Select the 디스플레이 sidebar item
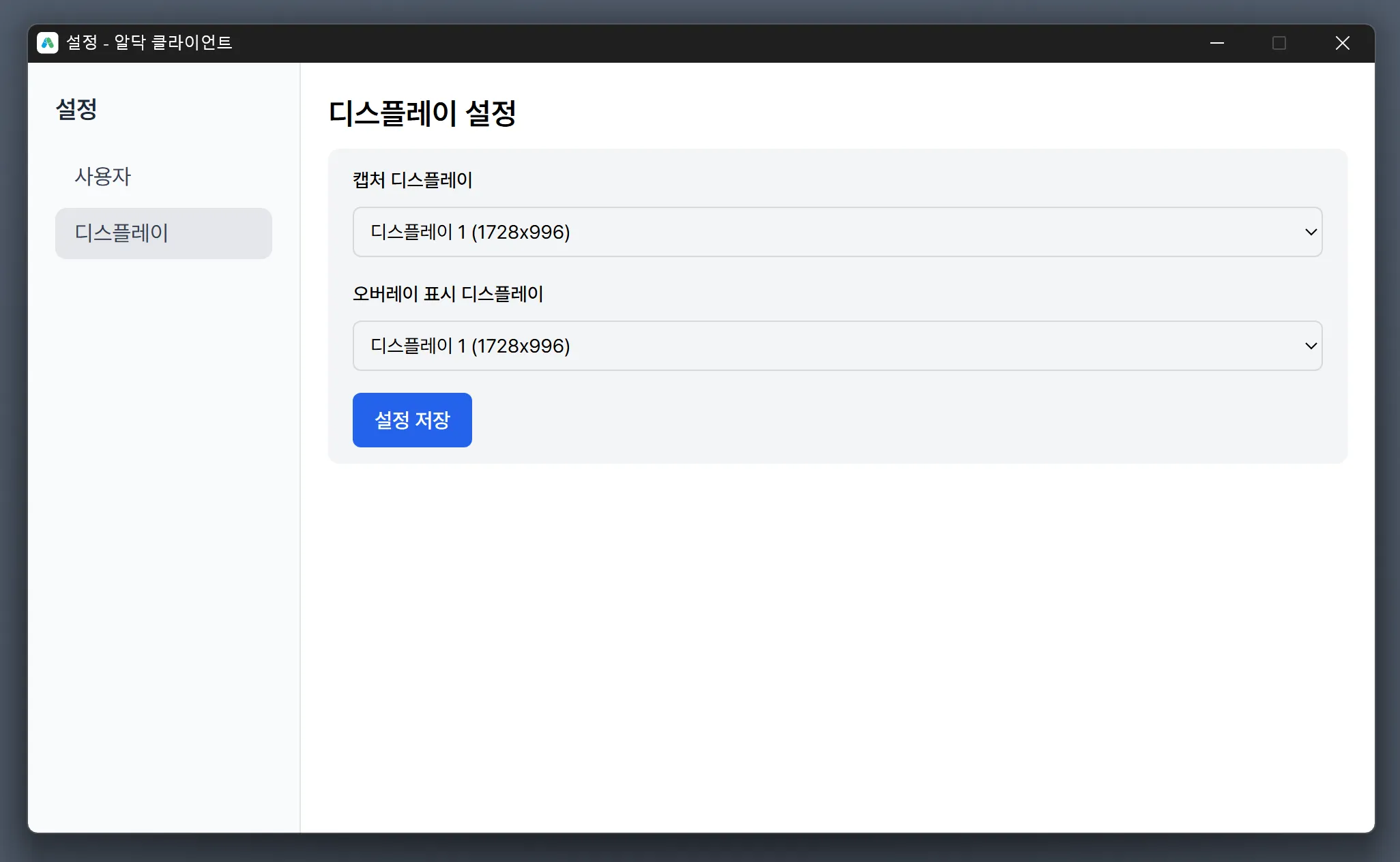 click(163, 233)
